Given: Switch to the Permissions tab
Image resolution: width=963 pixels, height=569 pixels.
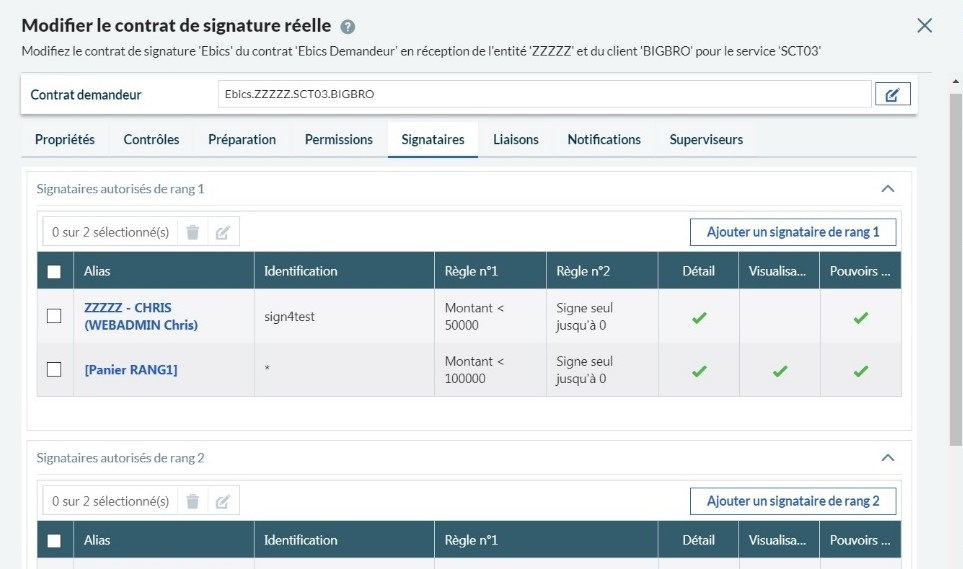Looking at the screenshot, I should pos(339,140).
